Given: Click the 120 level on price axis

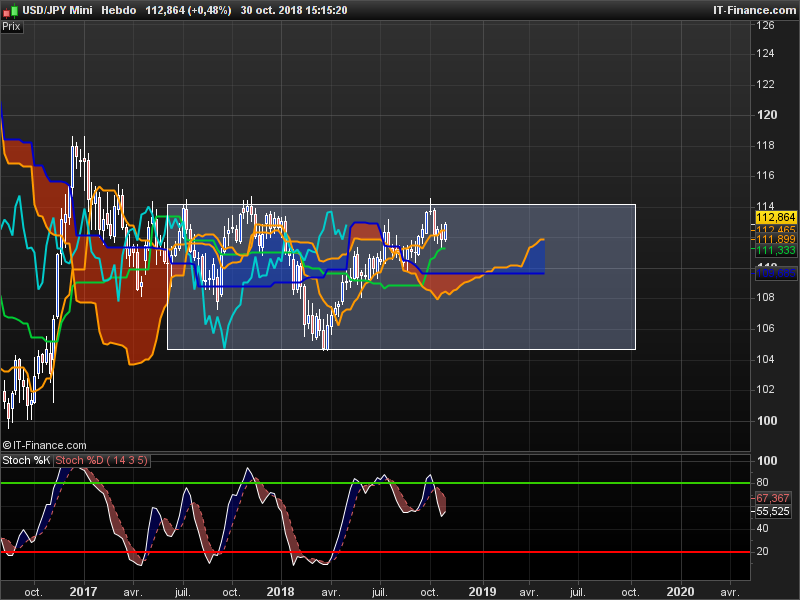Looking at the screenshot, I should (767, 115).
